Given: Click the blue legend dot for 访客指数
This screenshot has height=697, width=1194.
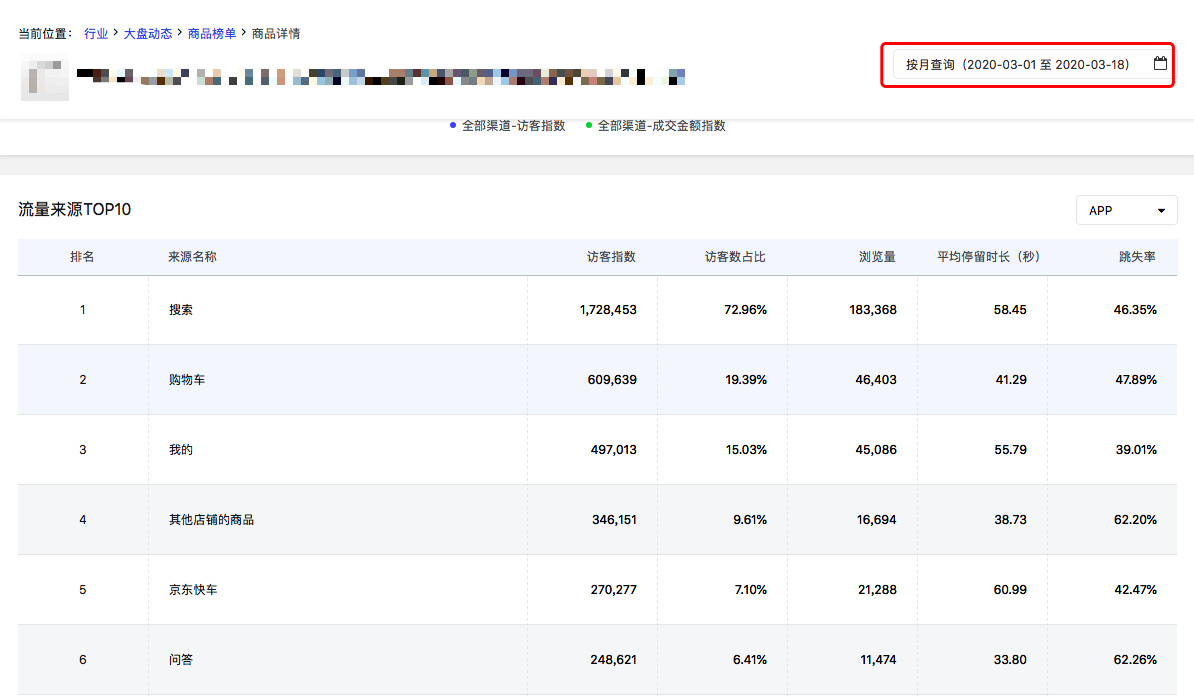Looking at the screenshot, I should (453, 125).
